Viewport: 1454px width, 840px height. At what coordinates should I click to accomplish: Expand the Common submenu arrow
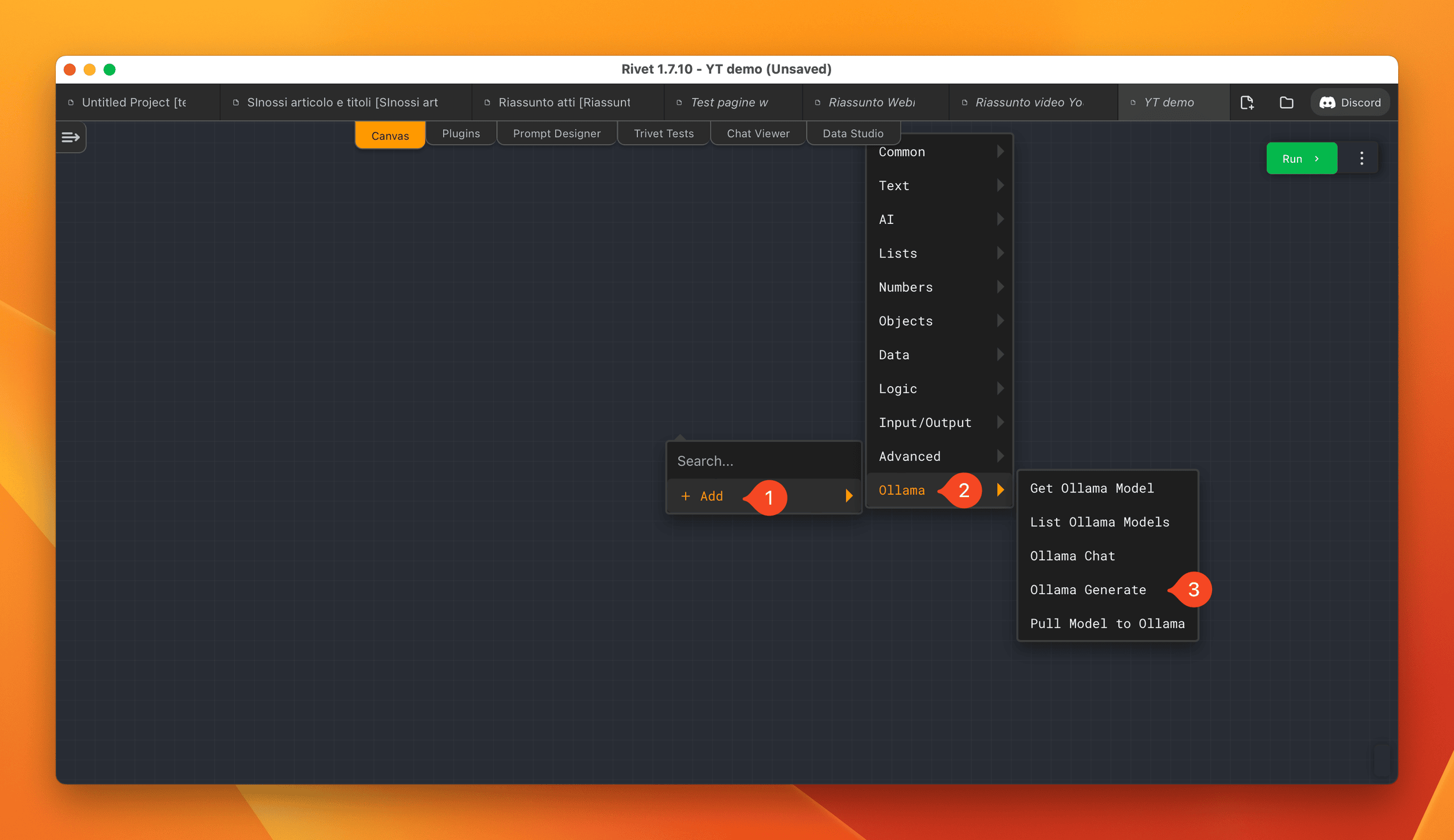(x=1000, y=152)
